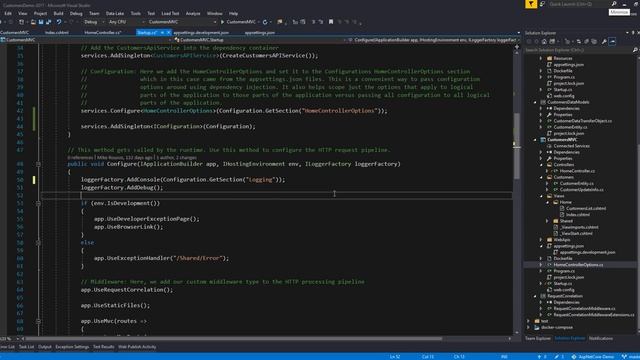Image resolution: width=640 pixels, height=360 pixels.
Task: Switch to the Index.cshtml tab
Action: (x=57, y=32)
